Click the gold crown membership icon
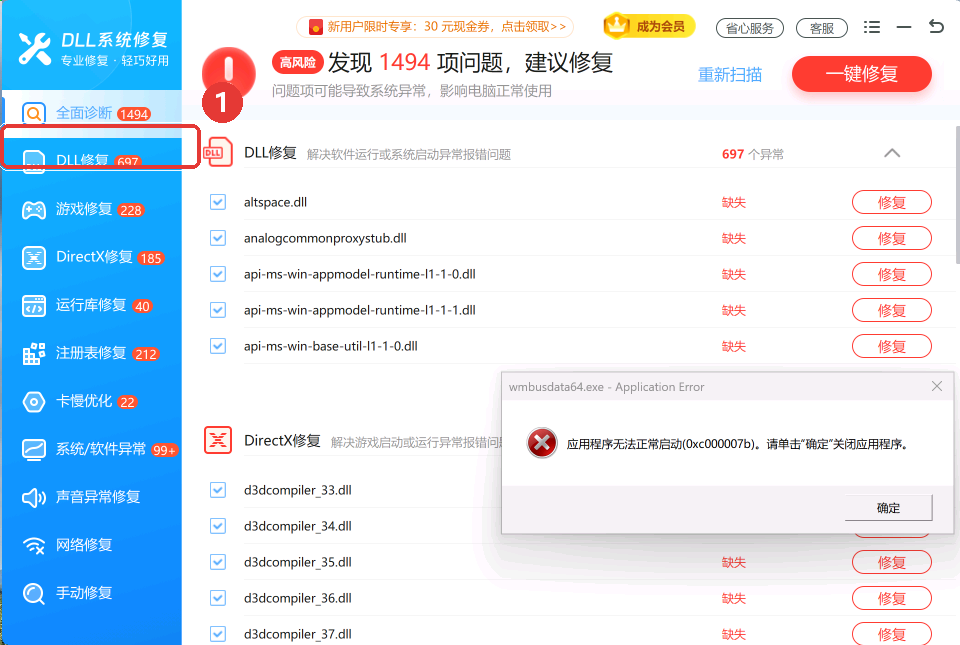This screenshot has width=960, height=645. coord(617,26)
